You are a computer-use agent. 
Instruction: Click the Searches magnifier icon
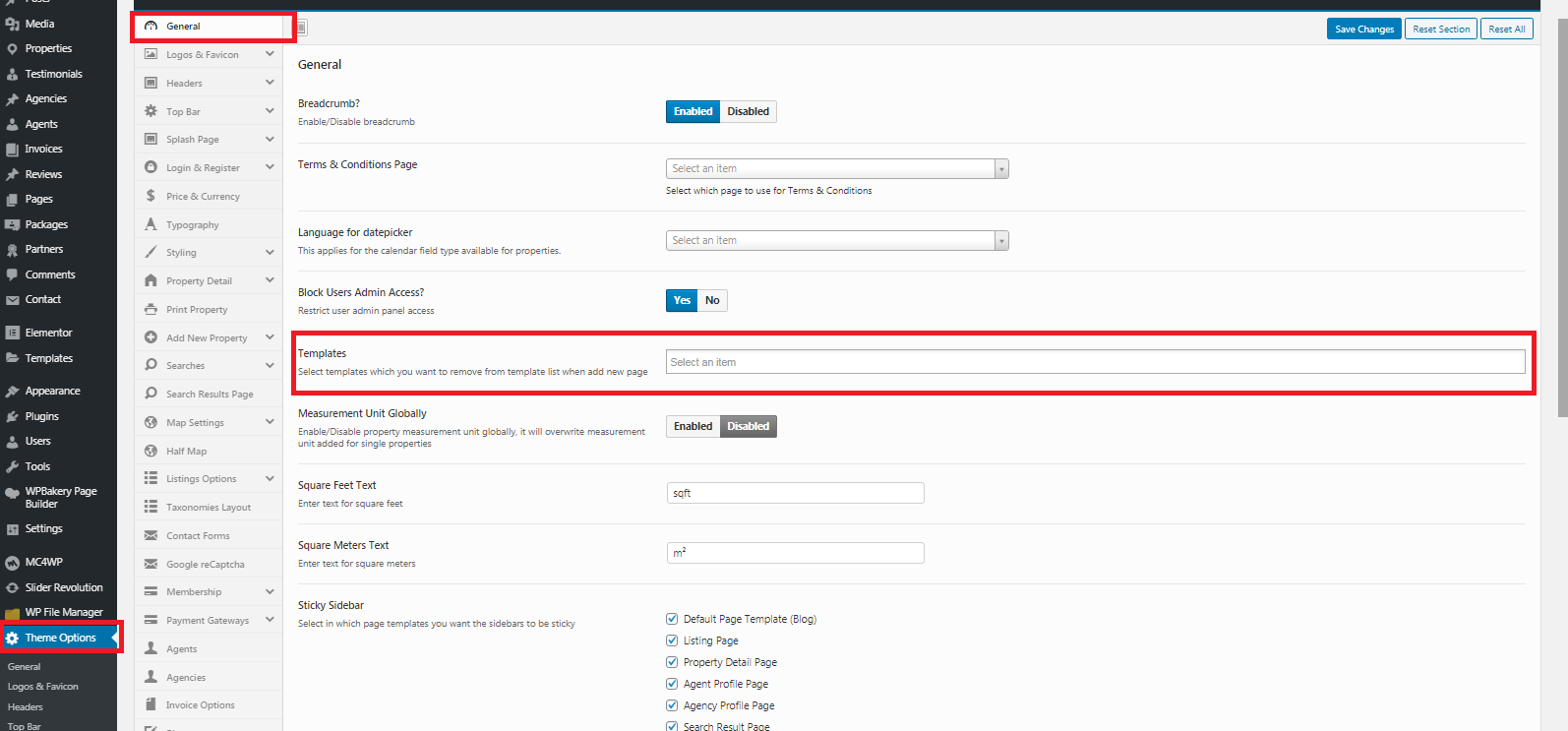(151, 365)
